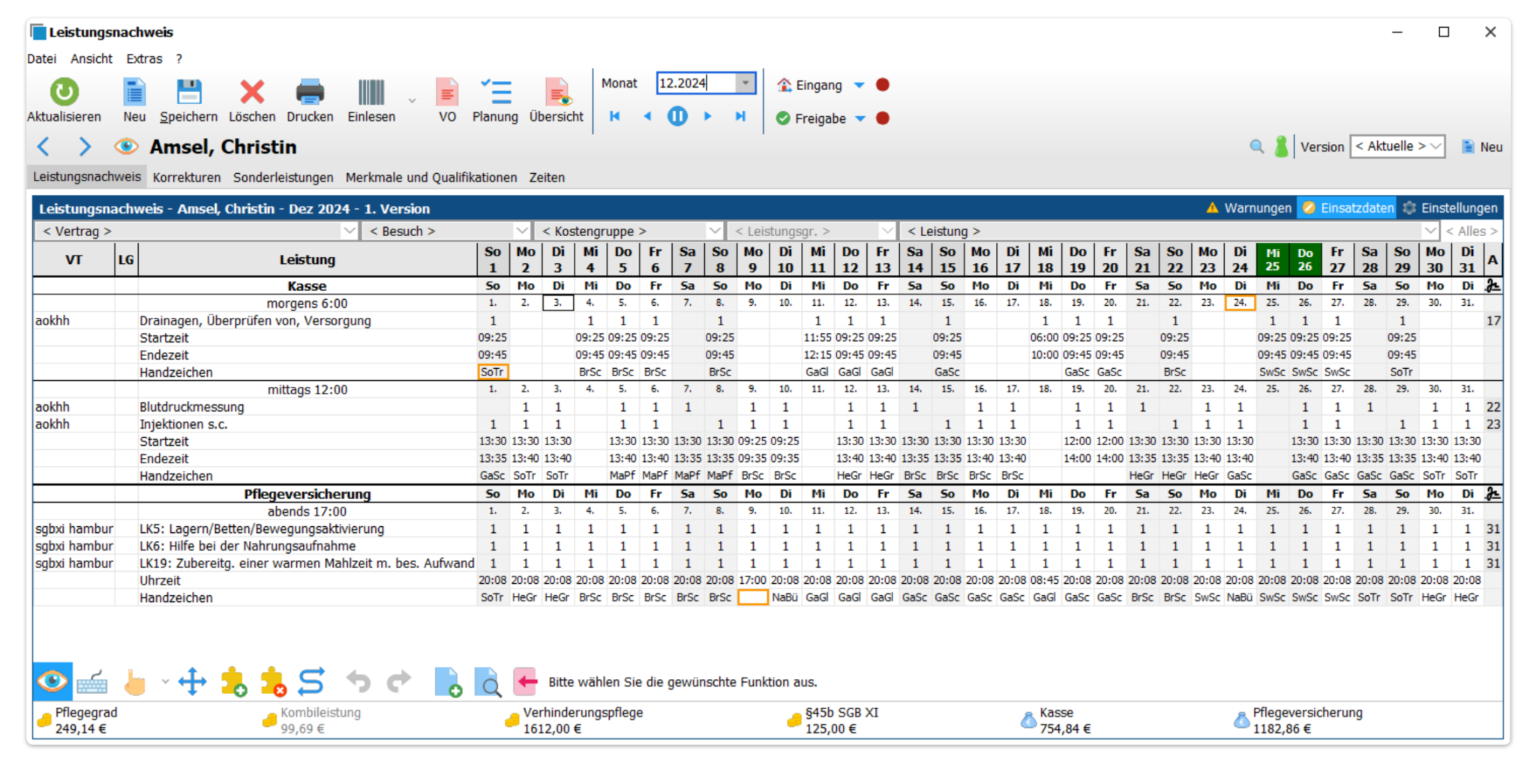Click the Speichern floppy disk icon
The width and height of the screenshot is (1536, 784).
pos(188,92)
